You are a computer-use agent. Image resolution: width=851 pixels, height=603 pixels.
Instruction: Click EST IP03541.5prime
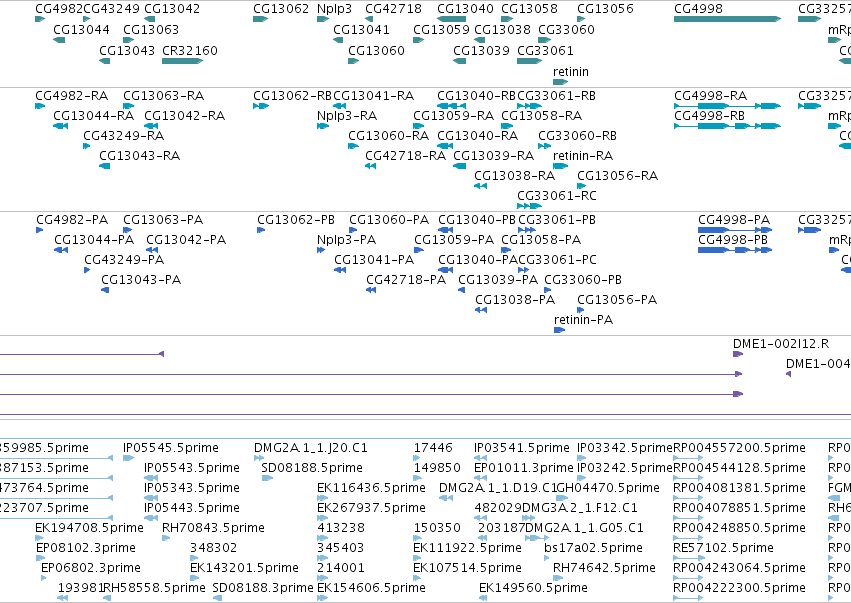pos(522,448)
